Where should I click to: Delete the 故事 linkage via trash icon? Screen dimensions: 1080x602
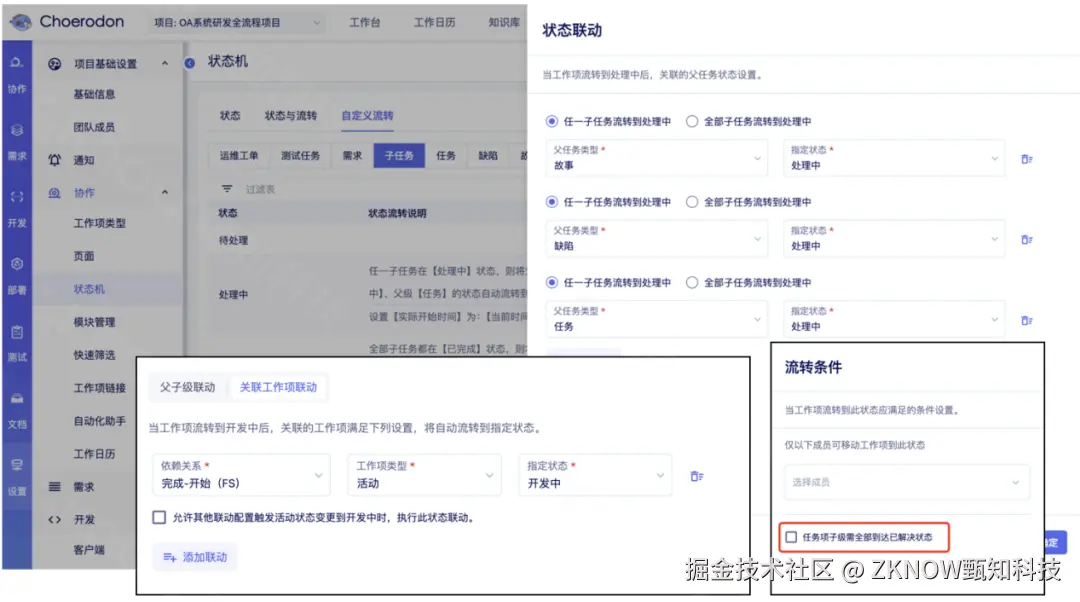(1026, 157)
